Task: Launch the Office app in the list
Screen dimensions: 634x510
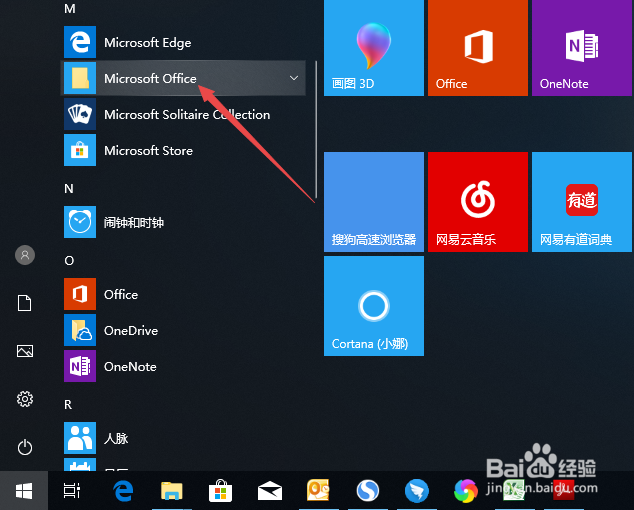Action: tap(183, 294)
